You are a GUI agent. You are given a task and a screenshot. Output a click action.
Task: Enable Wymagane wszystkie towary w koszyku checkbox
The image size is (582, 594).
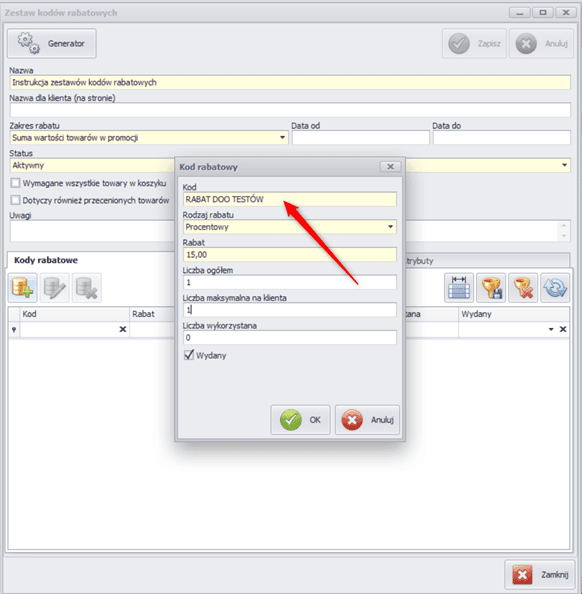click(16, 183)
